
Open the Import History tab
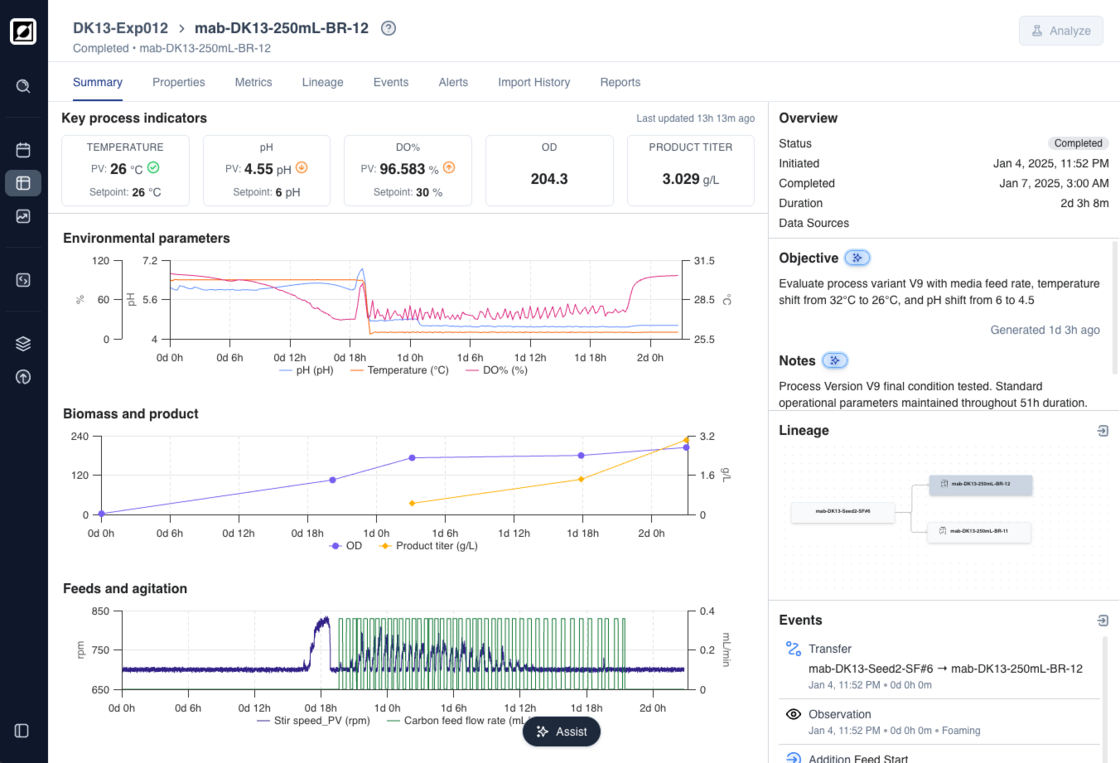(534, 82)
